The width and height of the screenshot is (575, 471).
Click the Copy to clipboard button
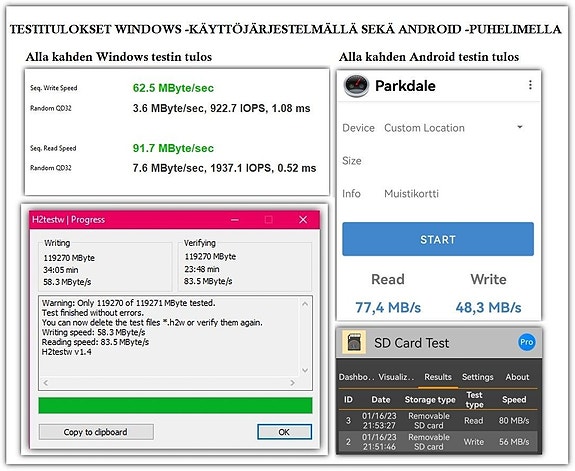pyautogui.click(x=96, y=432)
